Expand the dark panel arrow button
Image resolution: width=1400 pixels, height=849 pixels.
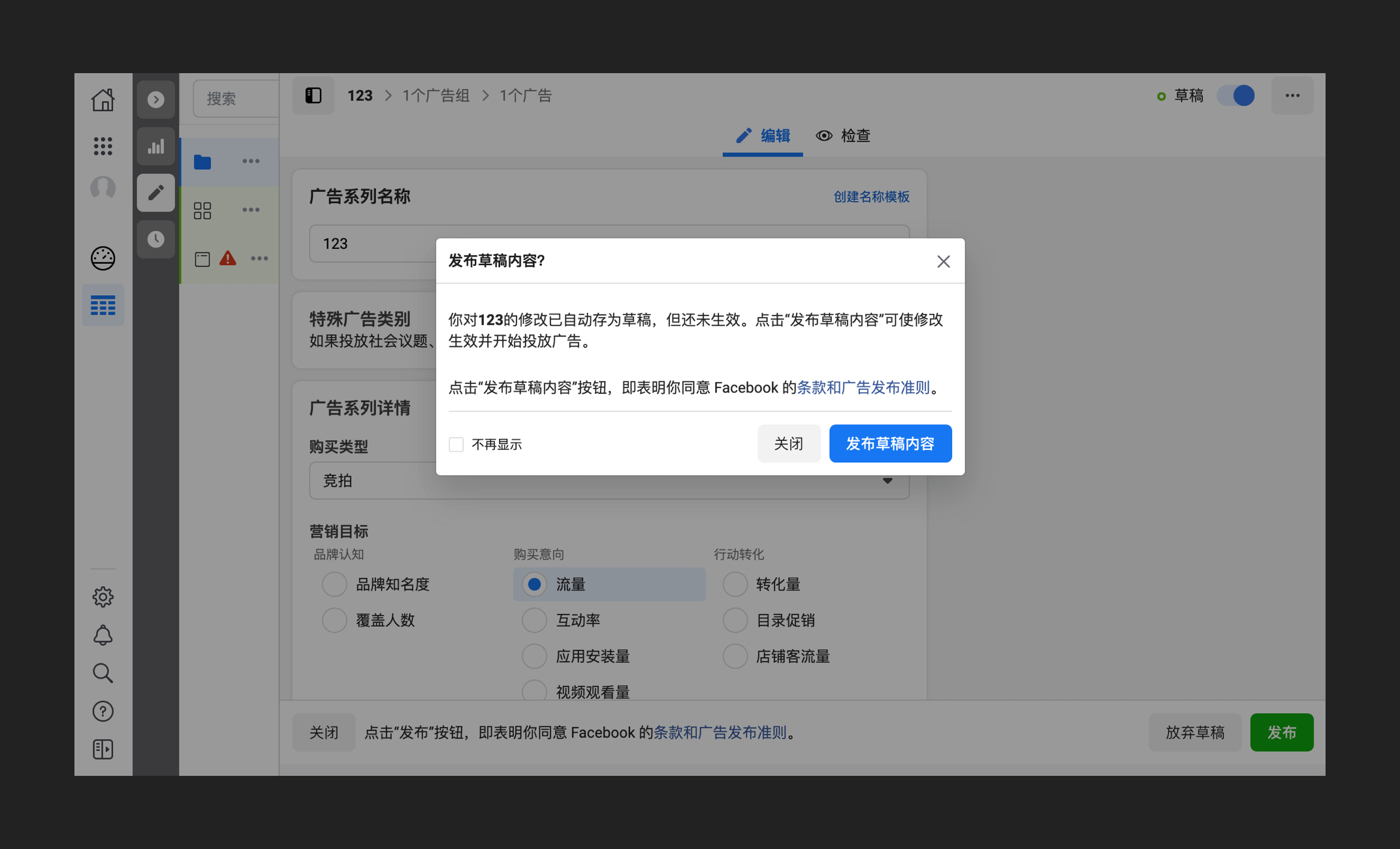point(155,99)
